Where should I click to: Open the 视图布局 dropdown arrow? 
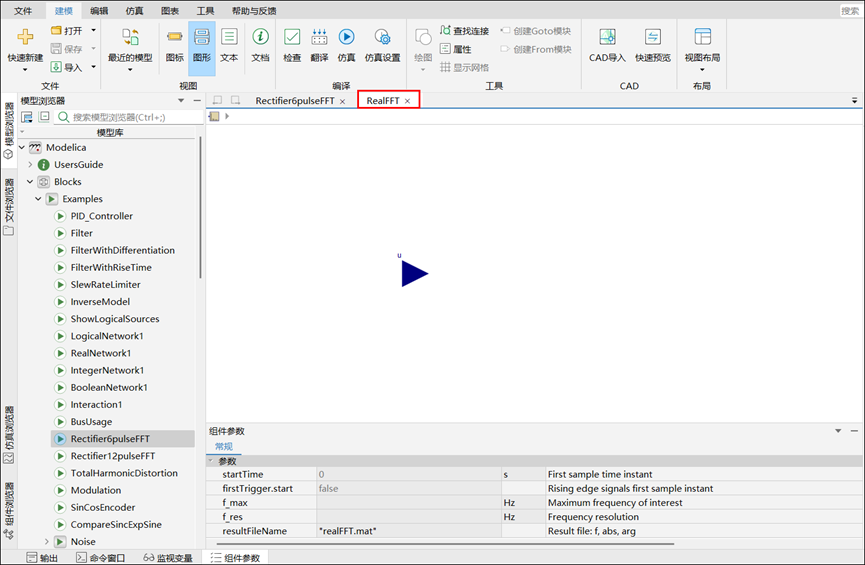[x=702, y=70]
